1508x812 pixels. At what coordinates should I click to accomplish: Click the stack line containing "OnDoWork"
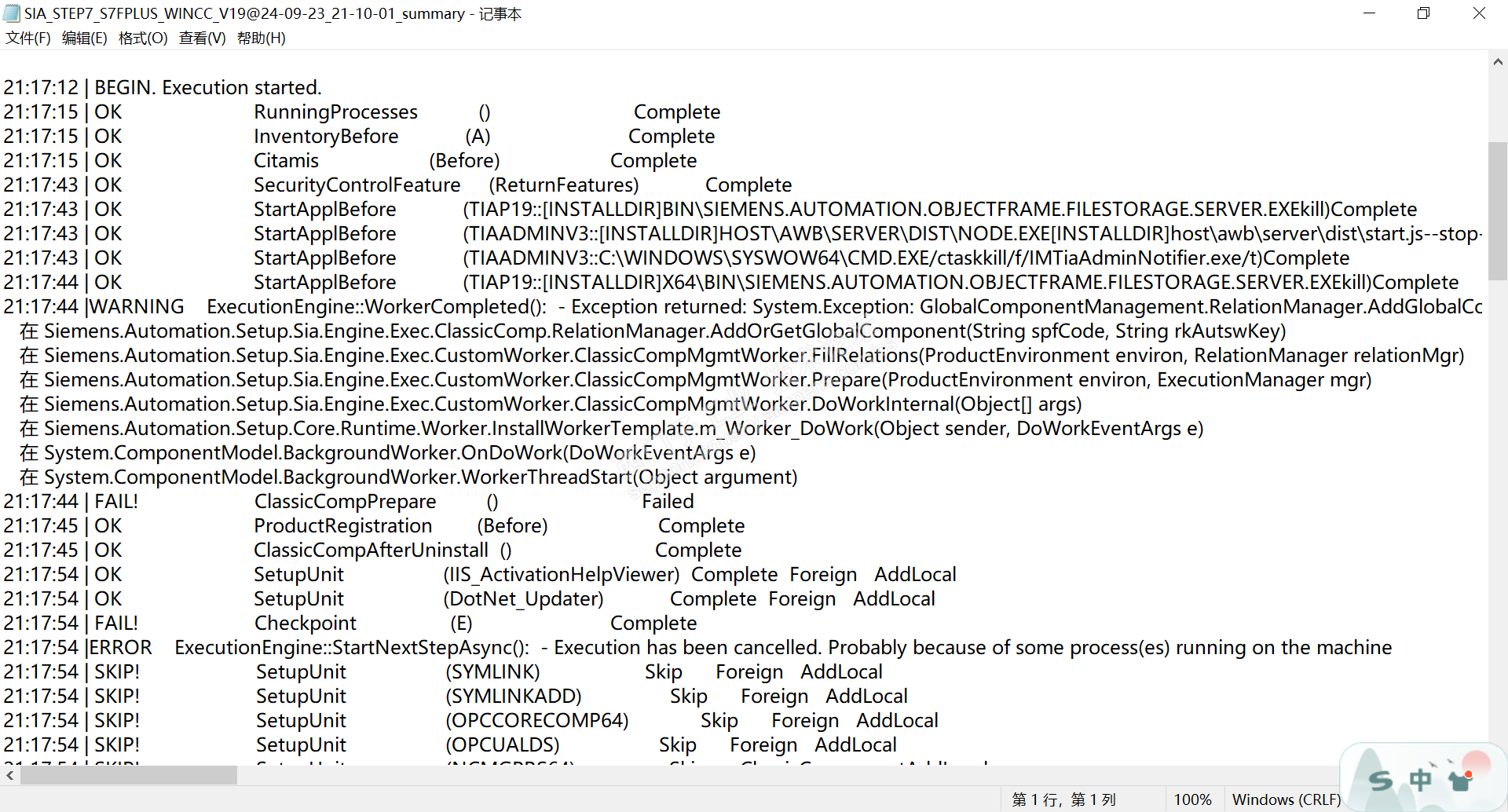point(388,452)
